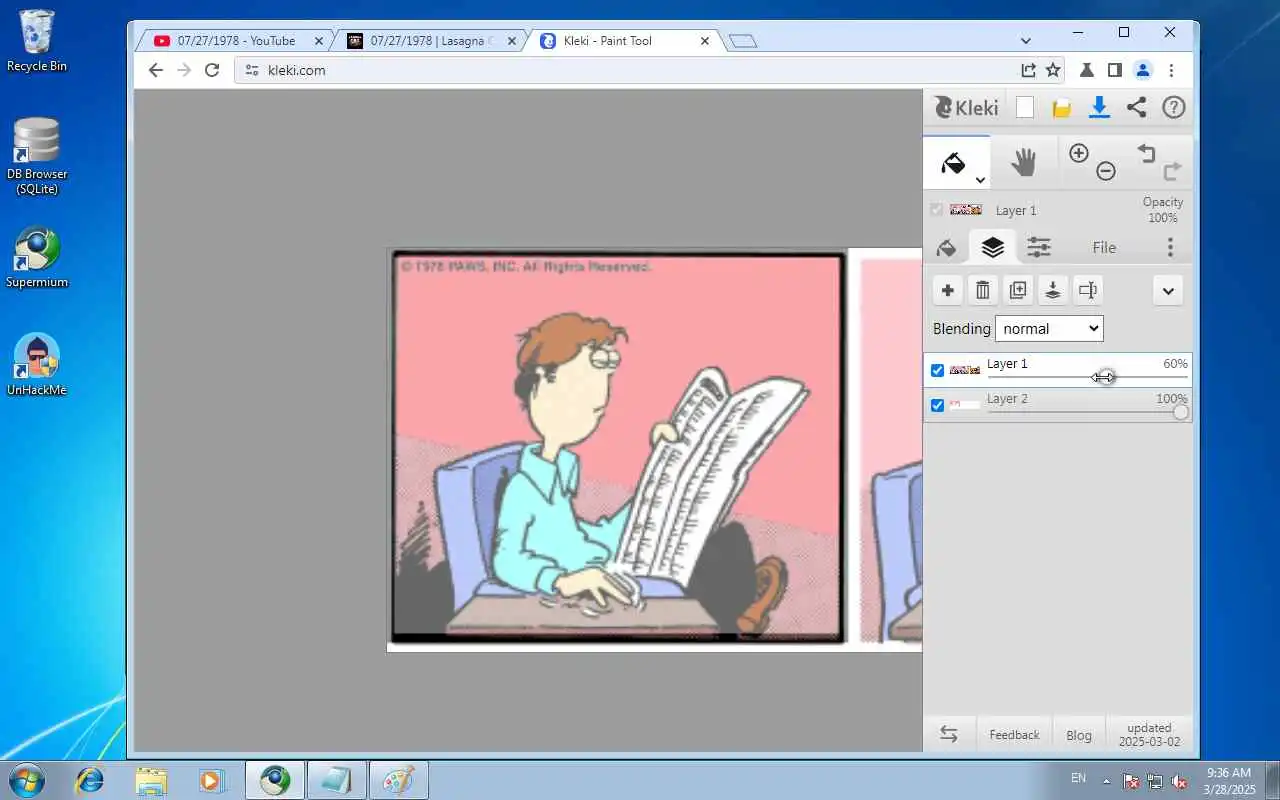Screen dimensions: 1280x800
Task: Zoom out with the minus magnifier
Action: [x=1105, y=171]
